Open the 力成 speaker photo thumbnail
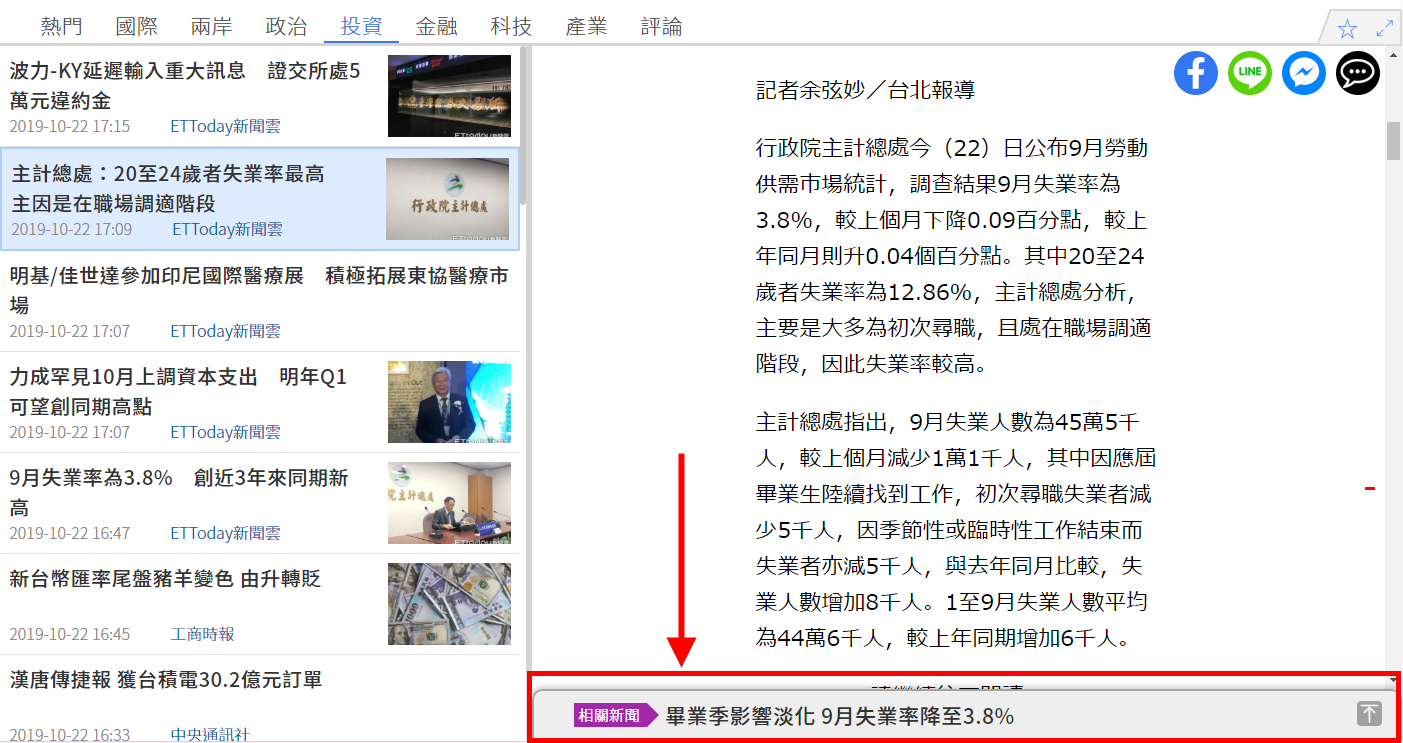 [449, 402]
